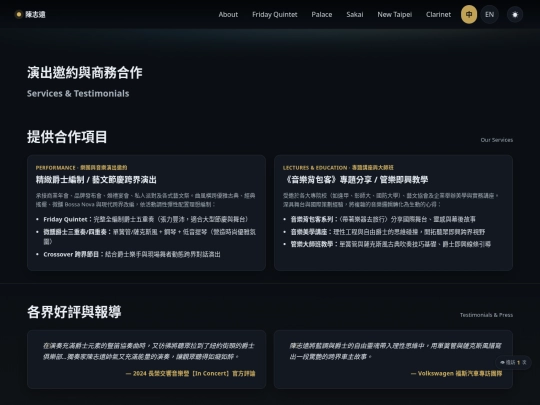Click the Volkswagen 福斯汽車 attribution
The image size is (540, 405).
click(456, 373)
